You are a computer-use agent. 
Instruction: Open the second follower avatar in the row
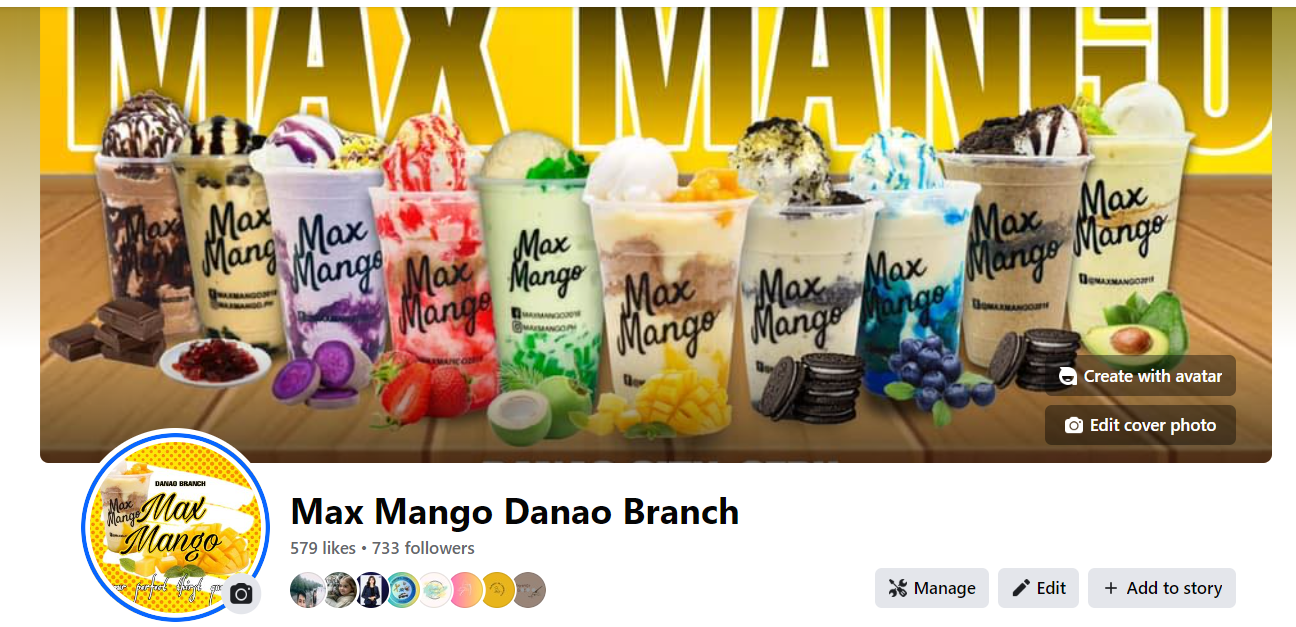pyautogui.click(x=339, y=590)
